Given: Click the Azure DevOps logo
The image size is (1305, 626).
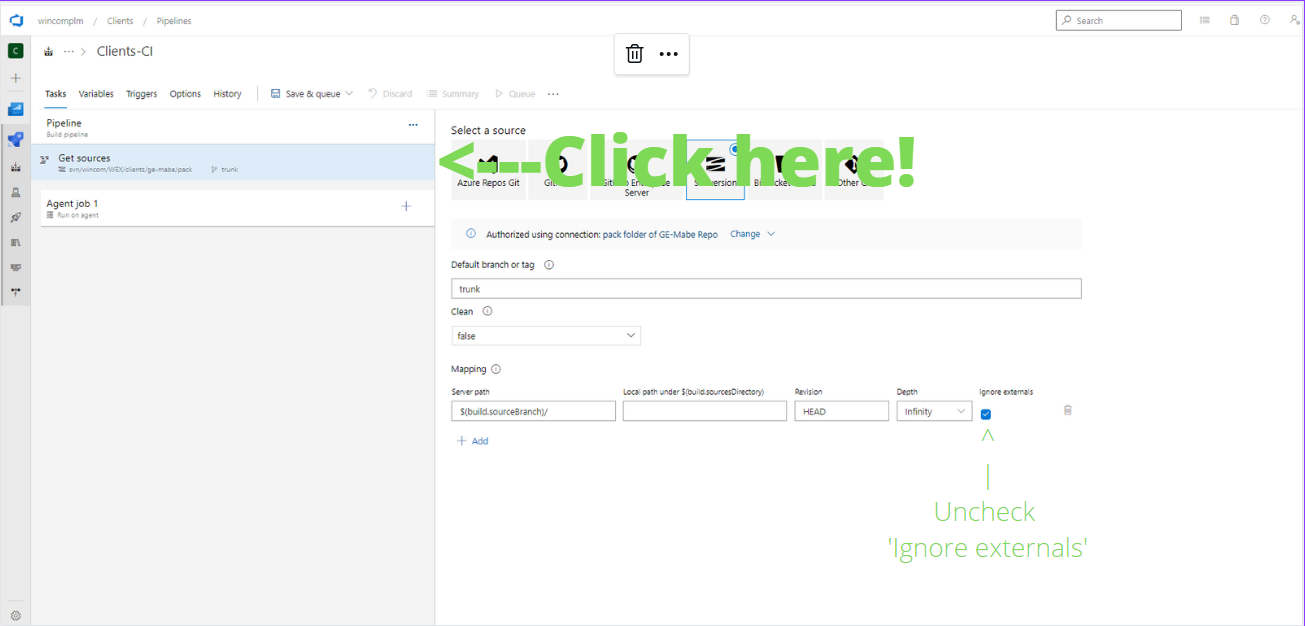Looking at the screenshot, I should [x=16, y=20].
